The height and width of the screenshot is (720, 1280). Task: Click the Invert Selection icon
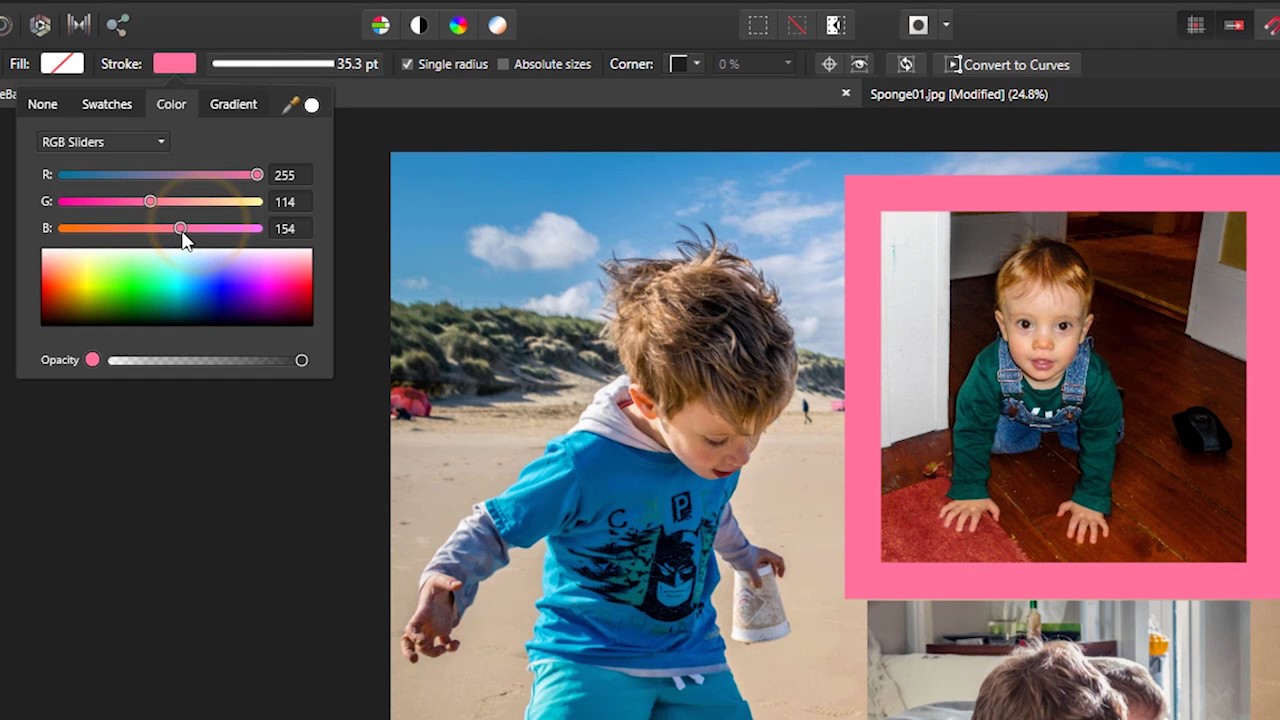click(836, 26)
